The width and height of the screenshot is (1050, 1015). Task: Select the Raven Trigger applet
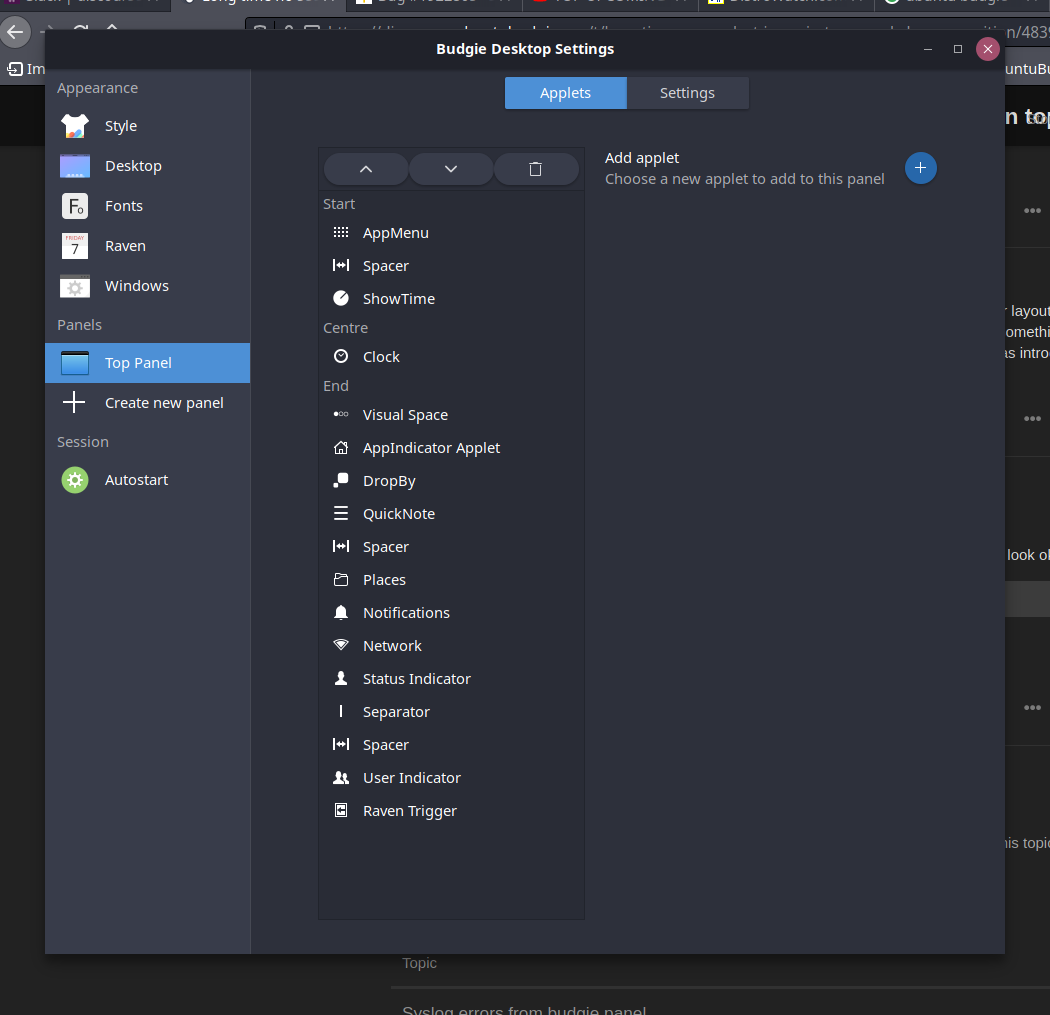[x=451, y=811]
